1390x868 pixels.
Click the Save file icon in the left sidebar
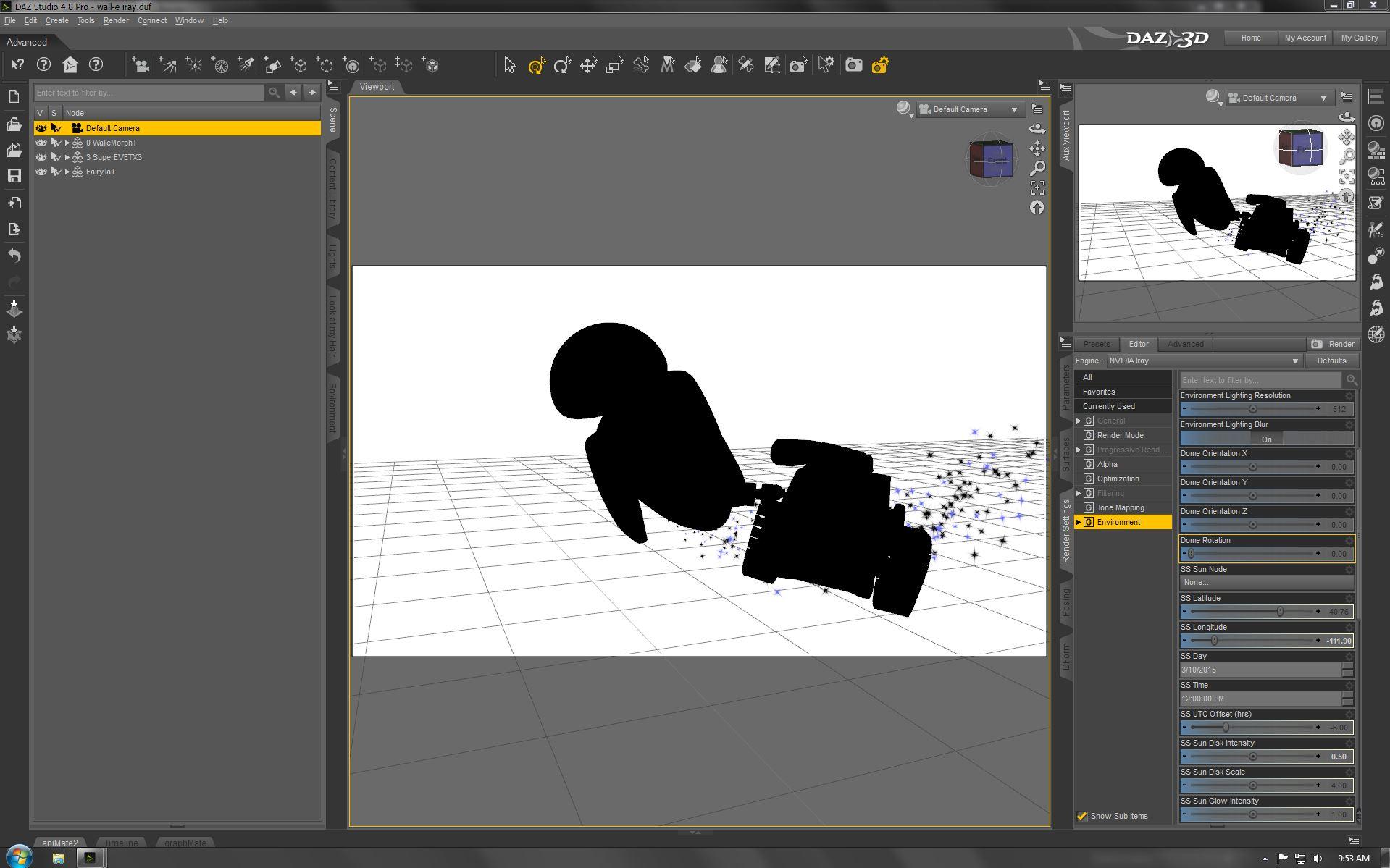(14, 176)
